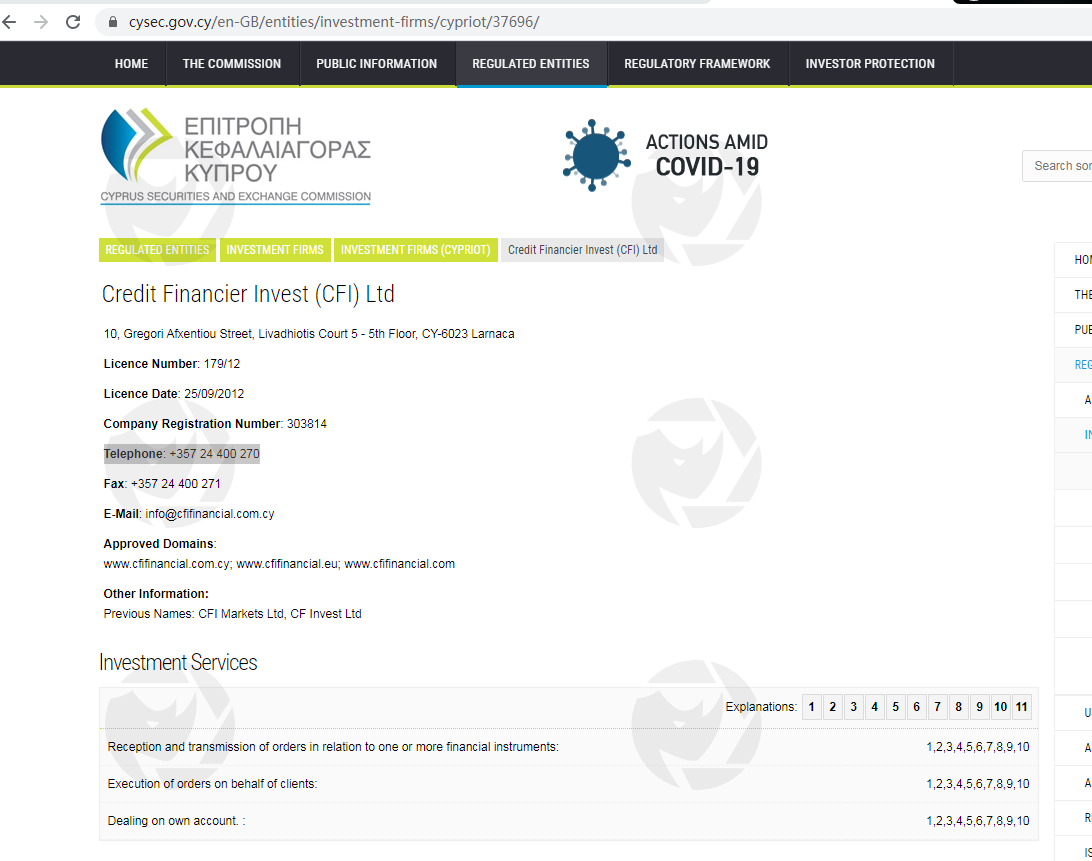Click the site search input field
The height and width of the screenshot is (861, 1092).
[x=1058, y=166]
